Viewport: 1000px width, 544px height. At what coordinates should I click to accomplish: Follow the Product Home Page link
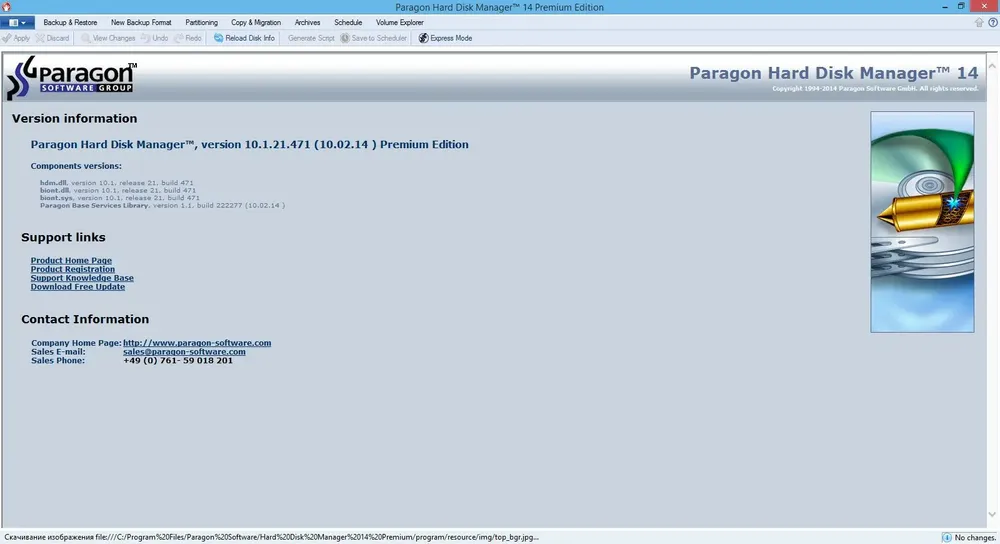(71, 260)
